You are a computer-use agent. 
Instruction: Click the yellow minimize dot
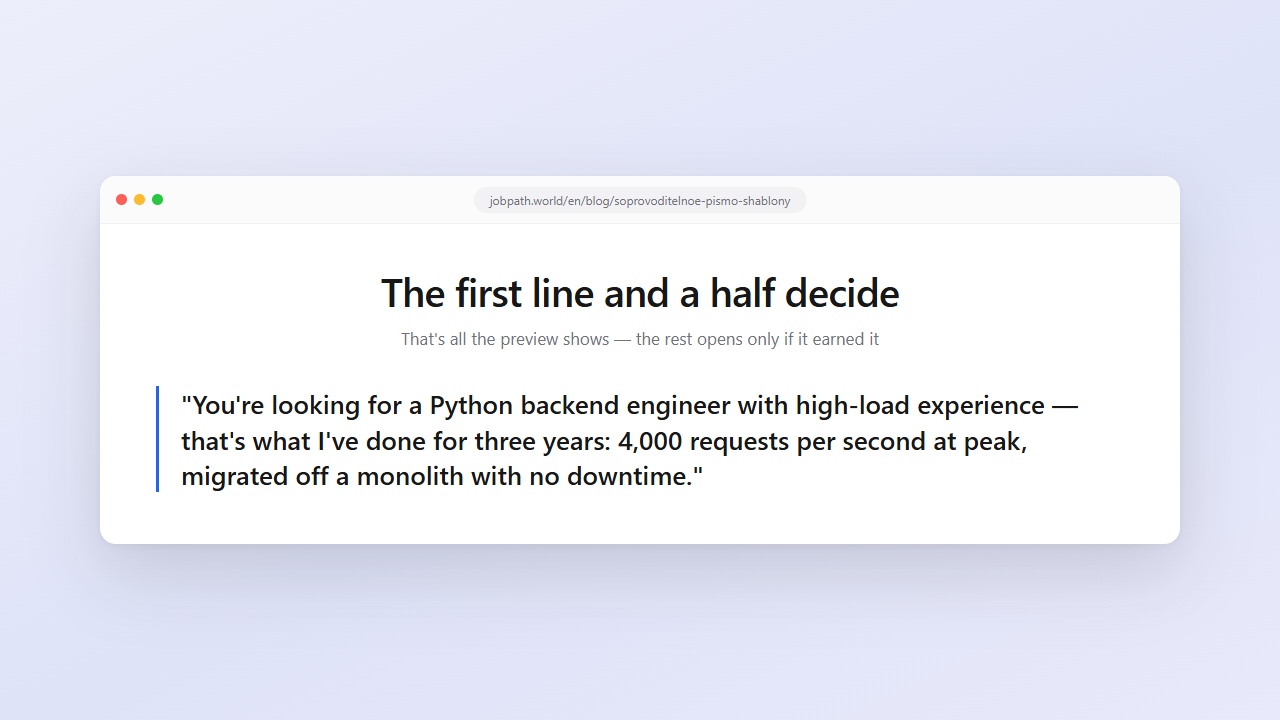tap(140, 200)
